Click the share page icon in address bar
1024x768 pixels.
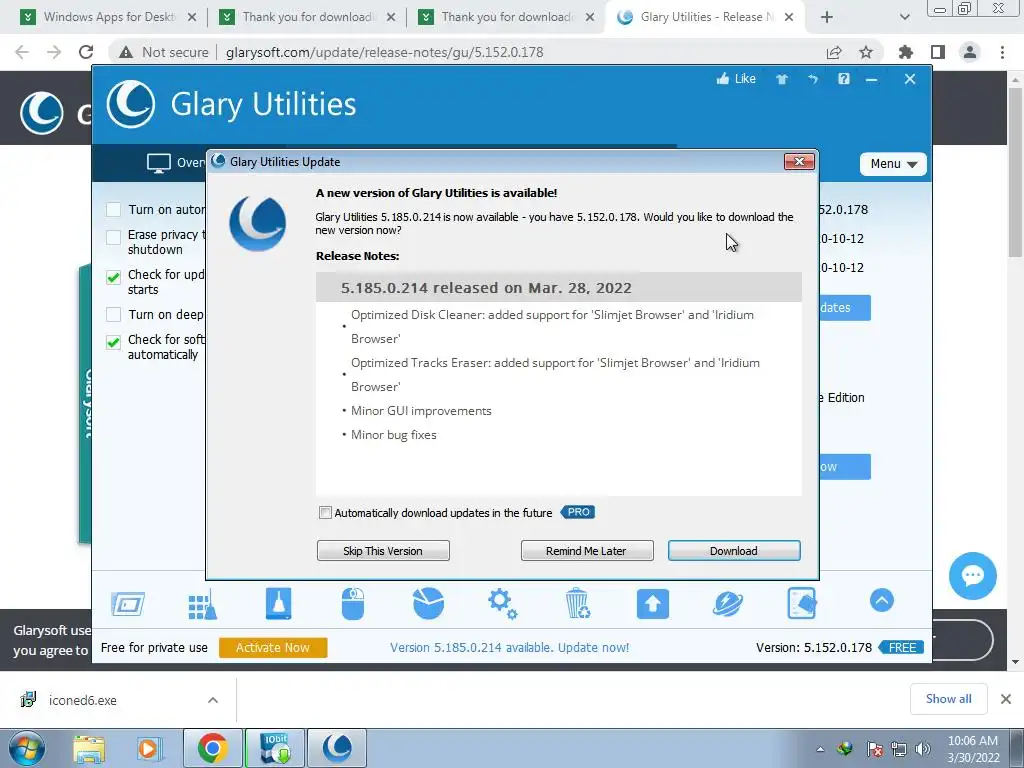coord(834,52)
